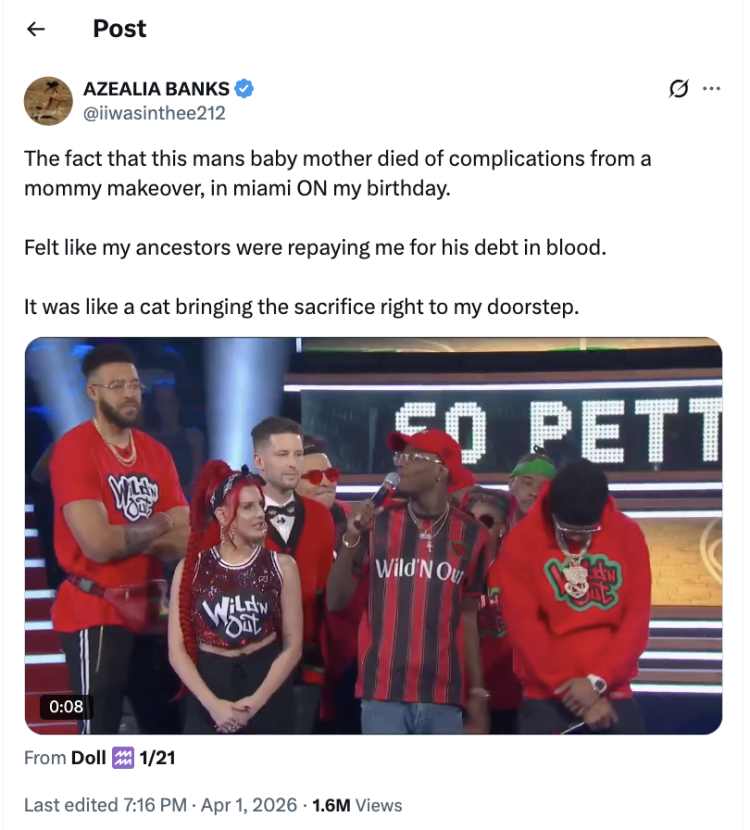Click the Apr 1, 2026 date
This screenshot has width=750, height=830.
(249, 805)
